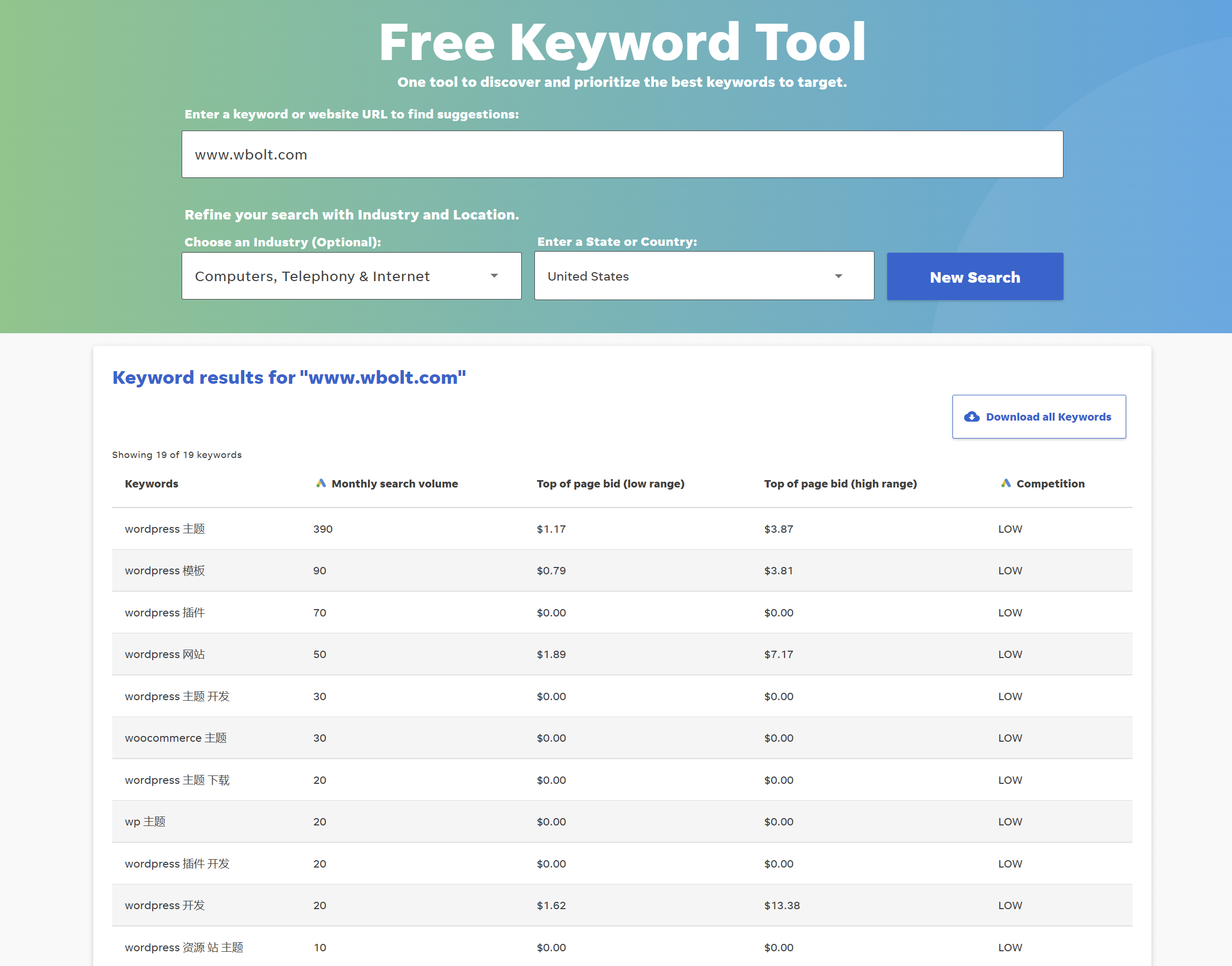This screenshot has width=1232, height=966.
Task: Click the 'Enter a State or Country' label
Action: point(617,242)
